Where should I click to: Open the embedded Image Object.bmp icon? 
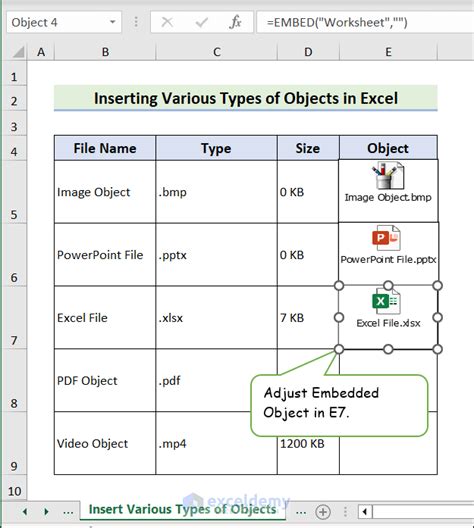pyautogui.click(x=388, y=182)
